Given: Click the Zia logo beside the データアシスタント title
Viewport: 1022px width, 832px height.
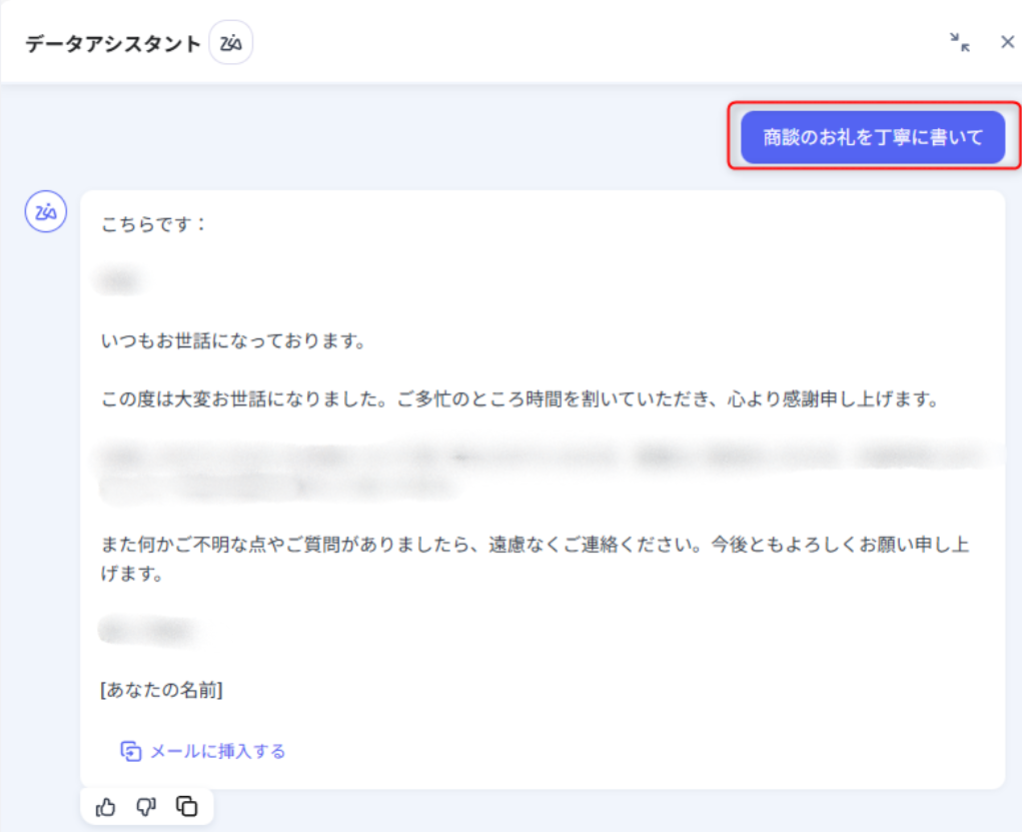Looking at the screenshot, I should [x=230, y=43].
